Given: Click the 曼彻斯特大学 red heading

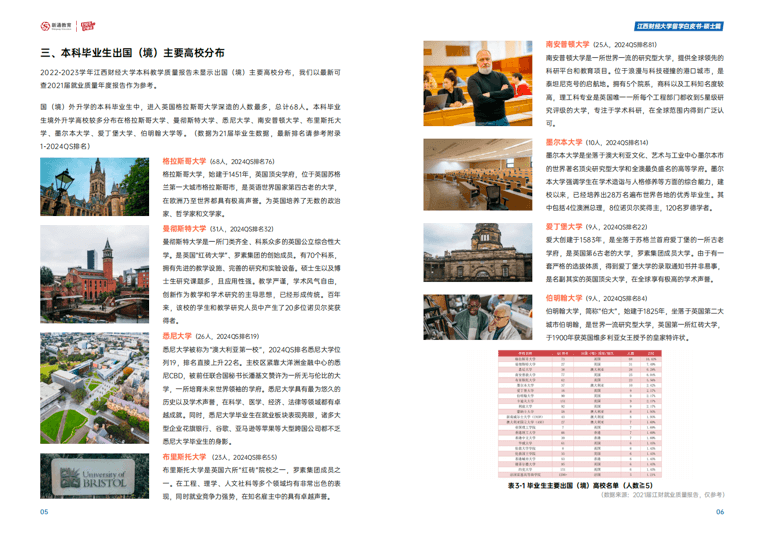Looking at the screenshot, I should pyautogui.click(x=184, y=229).
